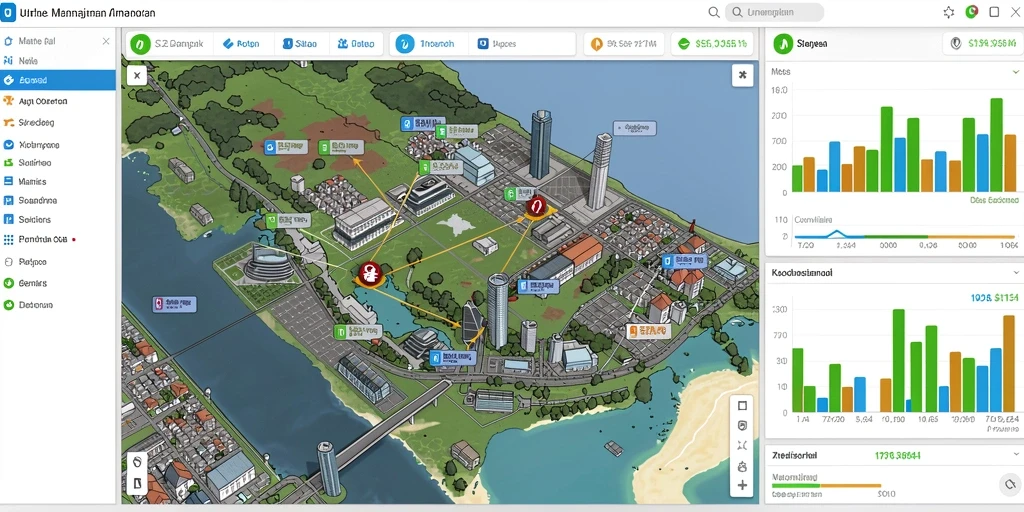The width and height of the screenshot is (1024, 512).
Task: Click the green dollar amount pill in toolbar
Action: click(712, 44)
